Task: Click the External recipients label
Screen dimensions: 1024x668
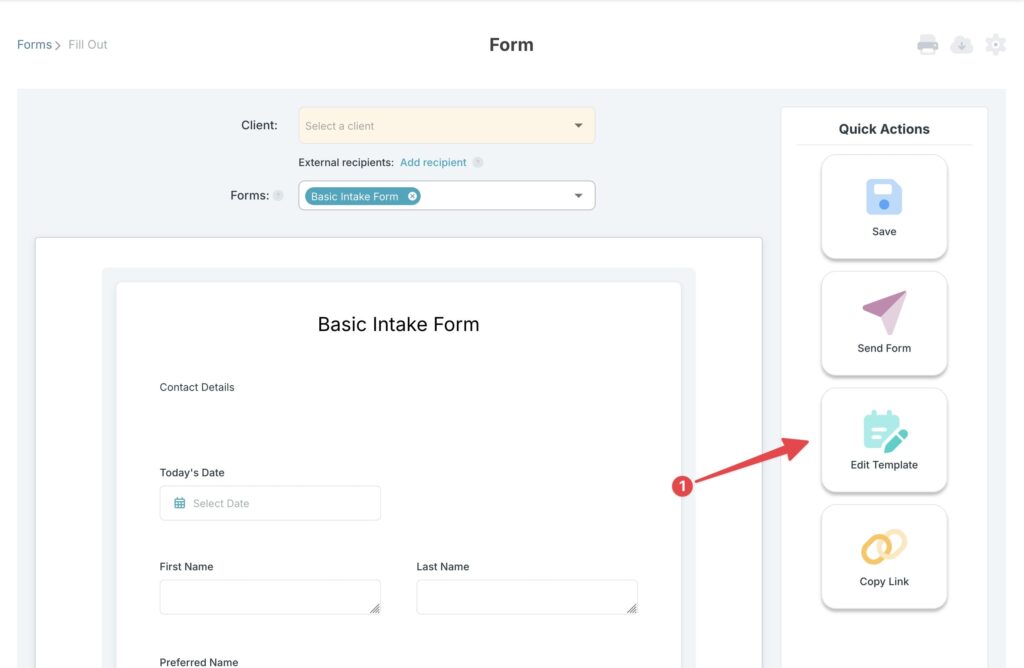Action: 345,162
